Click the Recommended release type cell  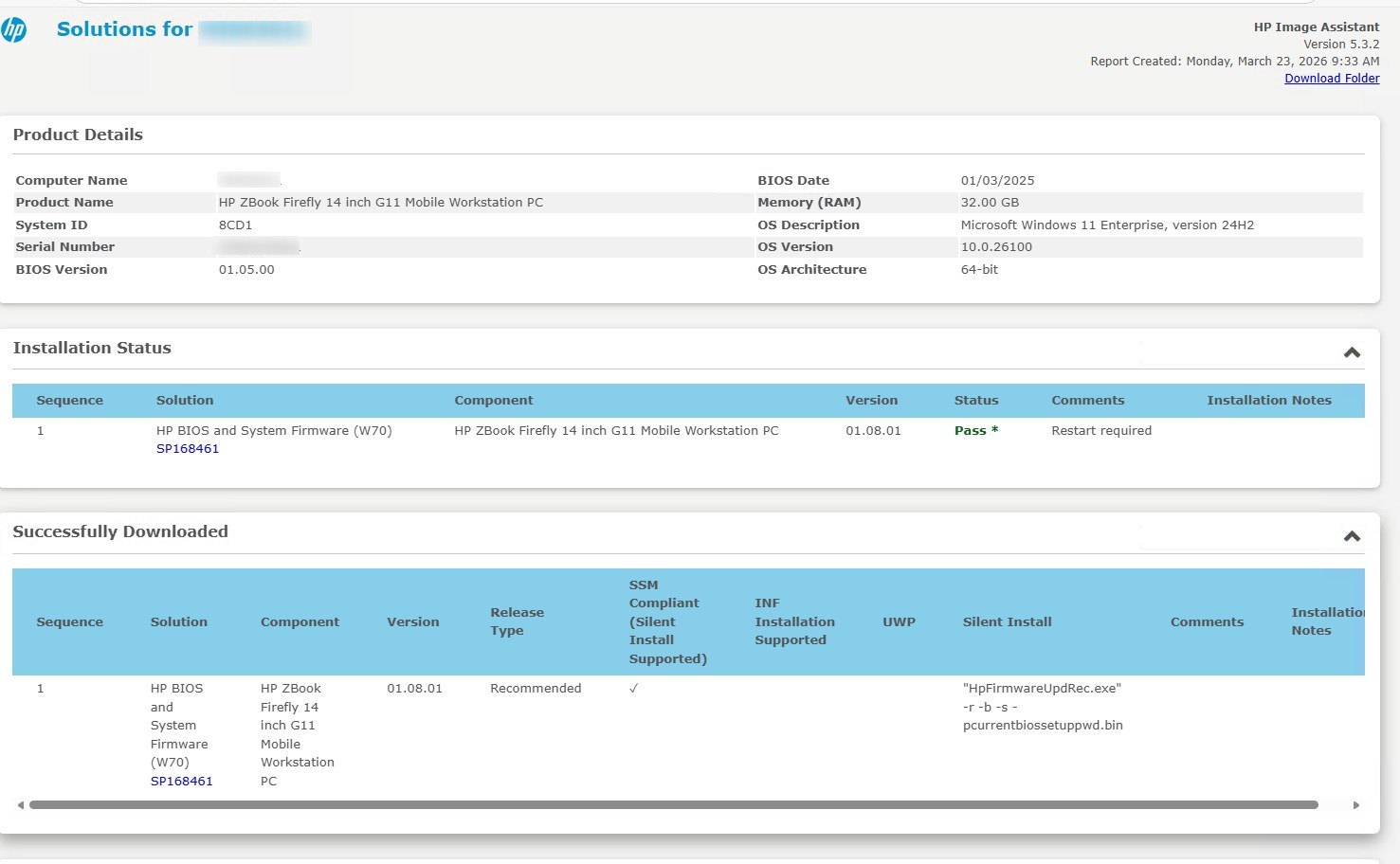click(536, 688)
